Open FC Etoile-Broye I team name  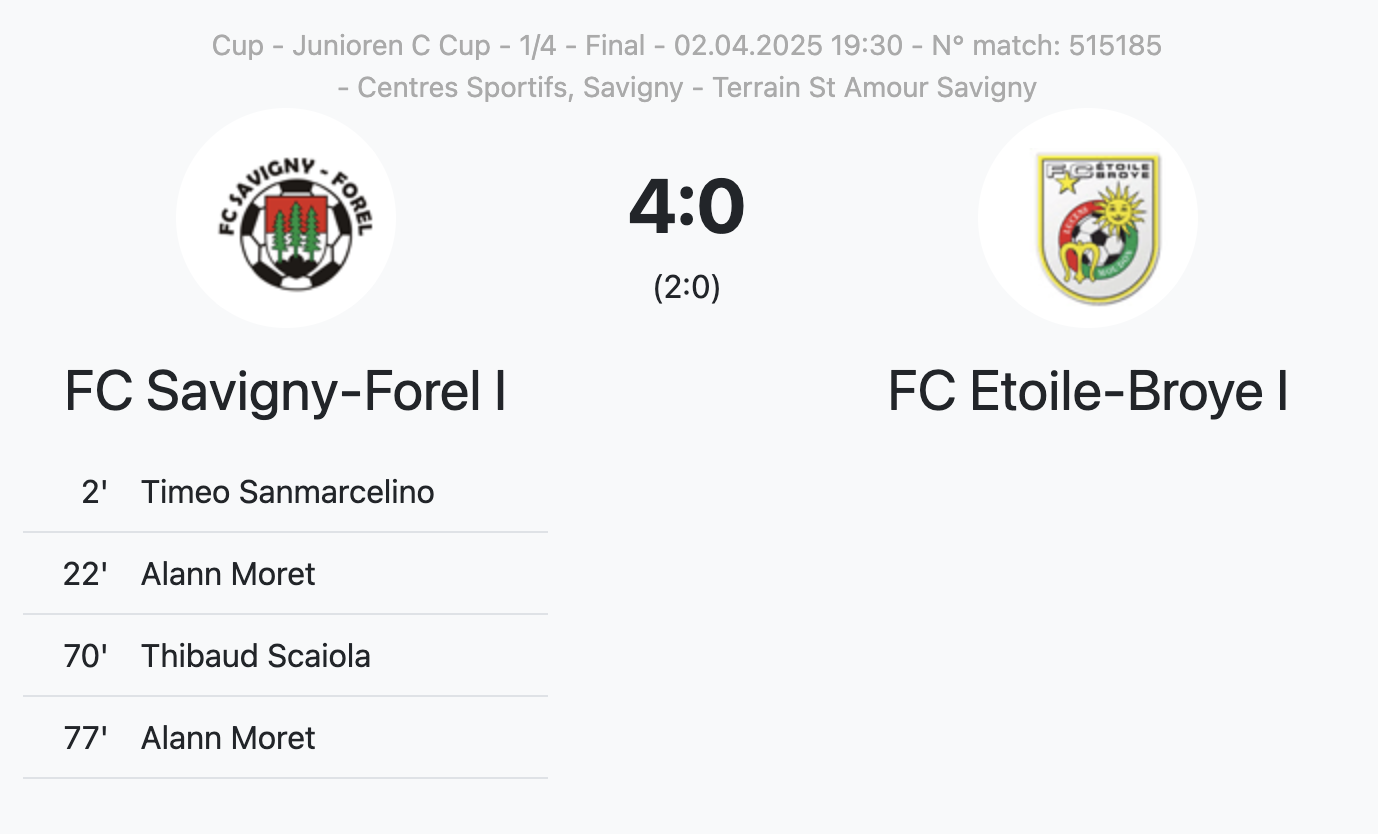tap(1088, 391)
